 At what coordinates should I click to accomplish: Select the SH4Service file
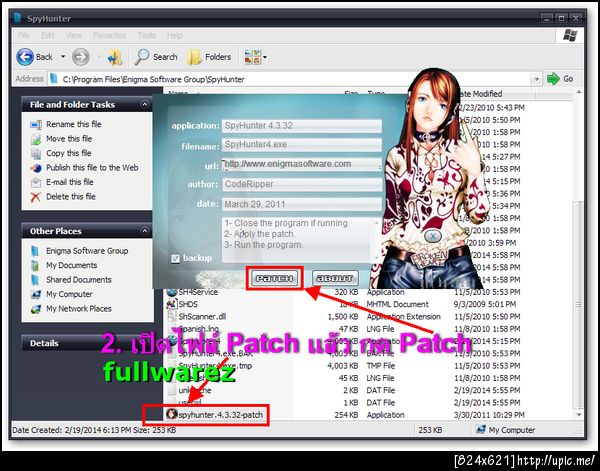(198, 292)
